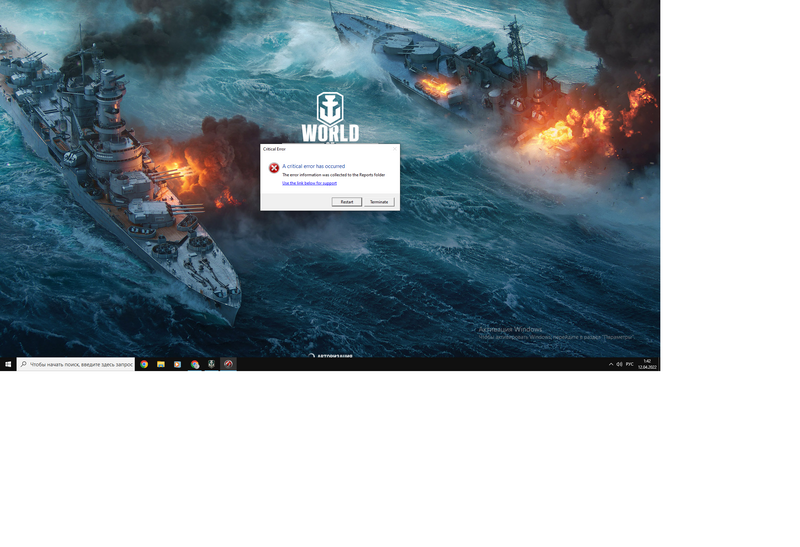
Task: Open the clock and date flyout
Action: coord(647,364)
